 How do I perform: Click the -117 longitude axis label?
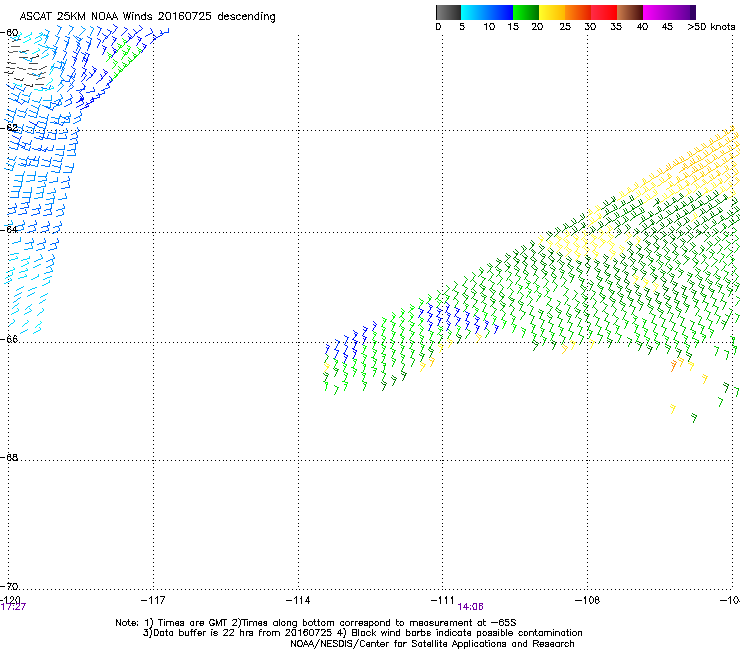point(153,600)
